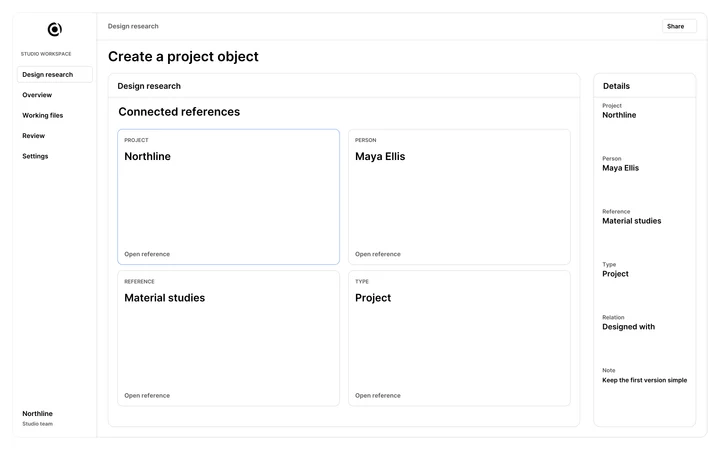Viewport: 720px width, 450px height.
Task: Click the note Keep the first version simple
Action: [645, 380]
